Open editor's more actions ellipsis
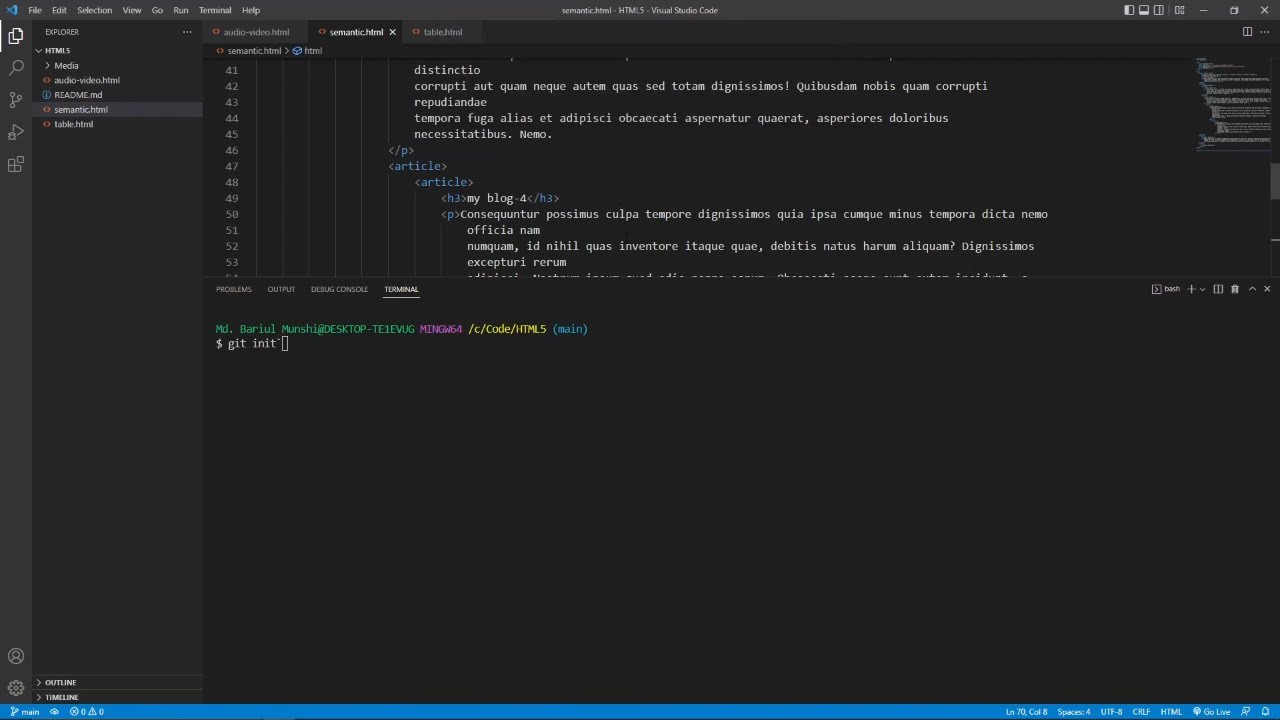This screenshot has width=1280, height=720. click(1264, 32)
